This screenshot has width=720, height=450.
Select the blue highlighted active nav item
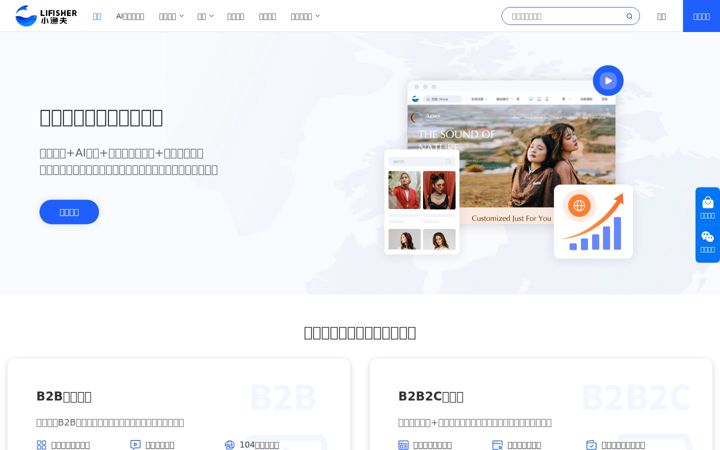point(97,16)
